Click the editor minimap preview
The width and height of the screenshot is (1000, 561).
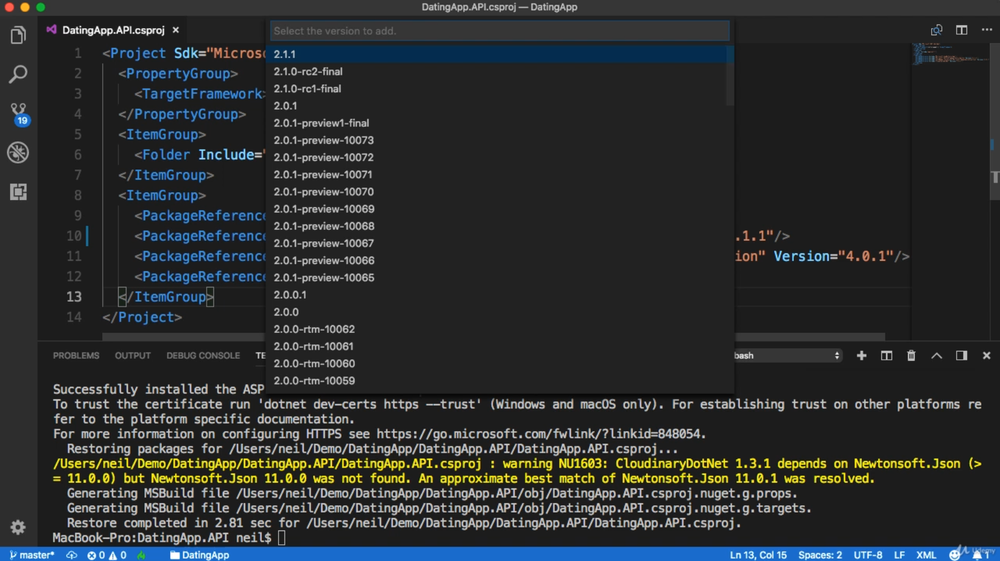[950, 54]
